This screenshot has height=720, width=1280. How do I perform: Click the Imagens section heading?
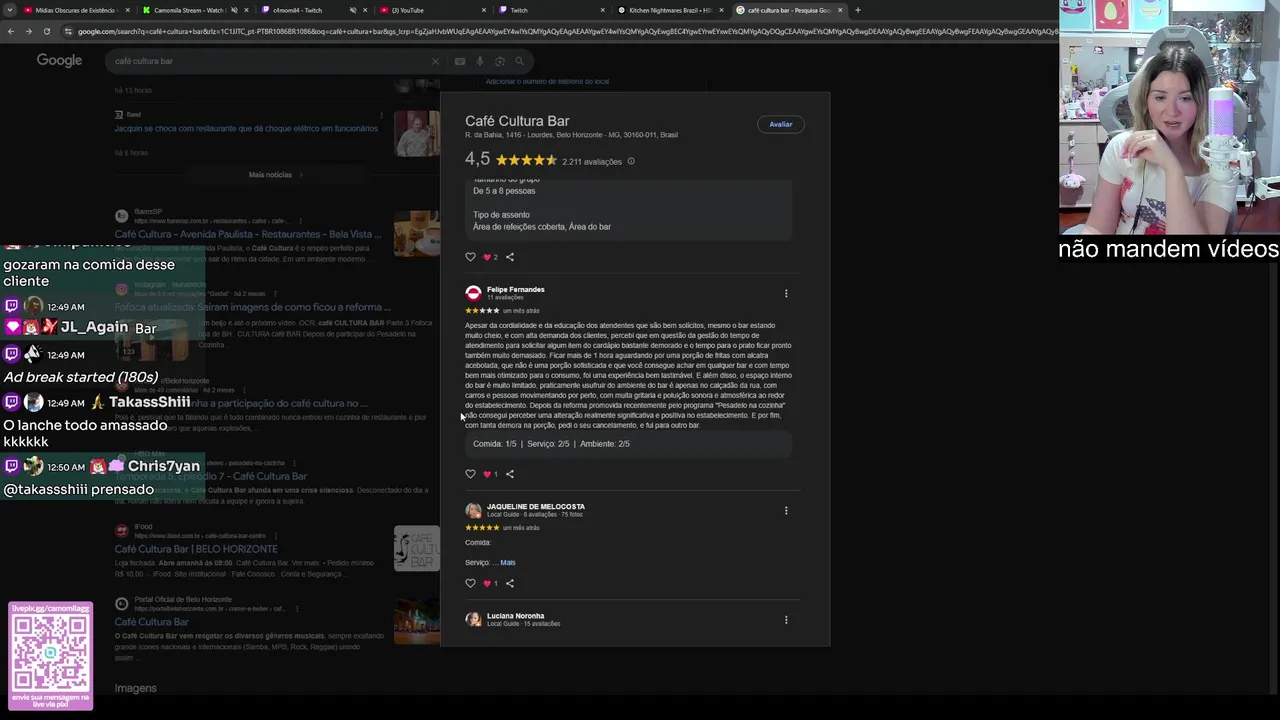(135, 688)
